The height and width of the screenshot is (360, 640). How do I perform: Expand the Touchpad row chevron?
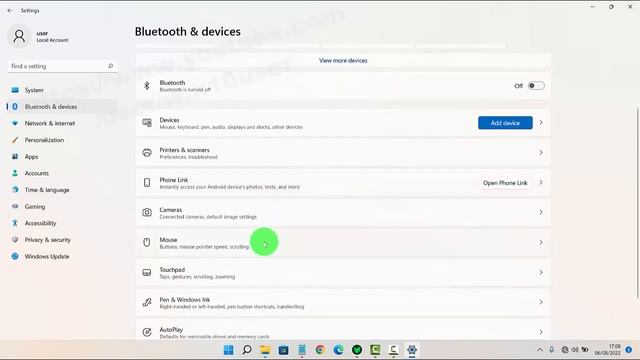click(541, 272)
